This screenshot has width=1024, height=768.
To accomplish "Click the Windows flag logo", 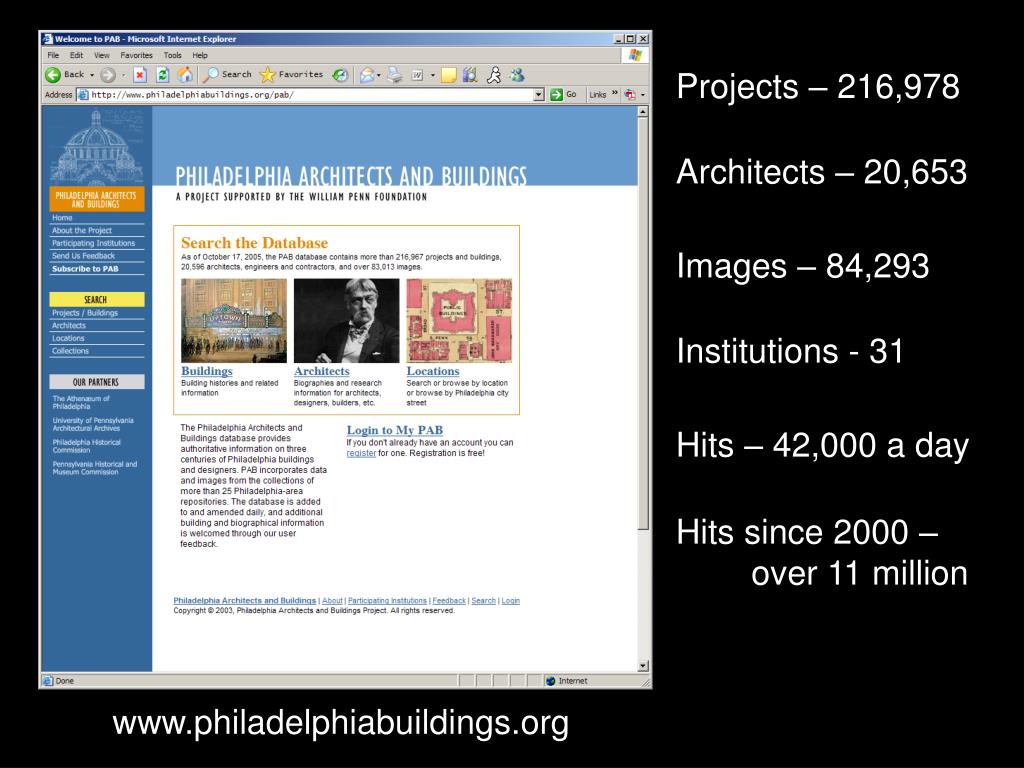I will click(x=635, y=56).
